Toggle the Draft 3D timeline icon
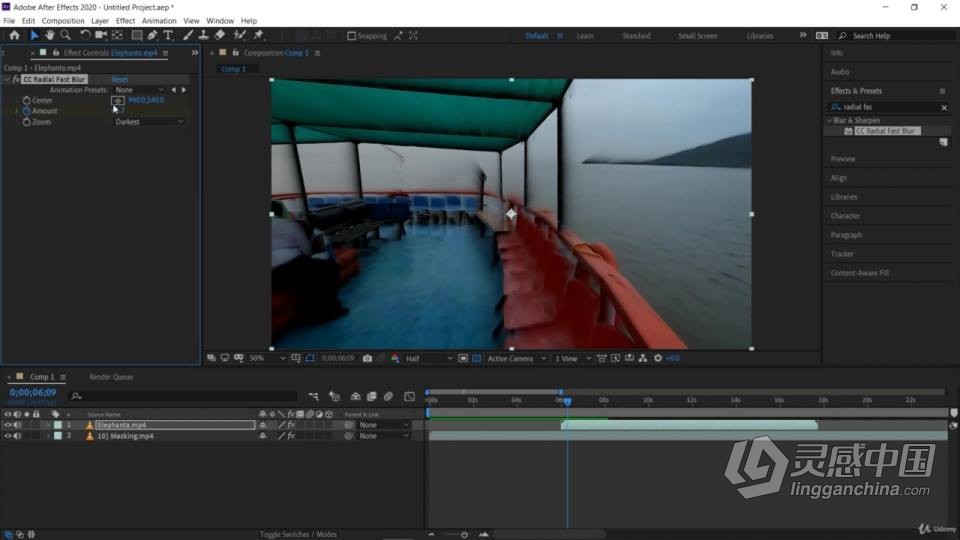This screenshot has width=960, height=540. click(334, 397)
